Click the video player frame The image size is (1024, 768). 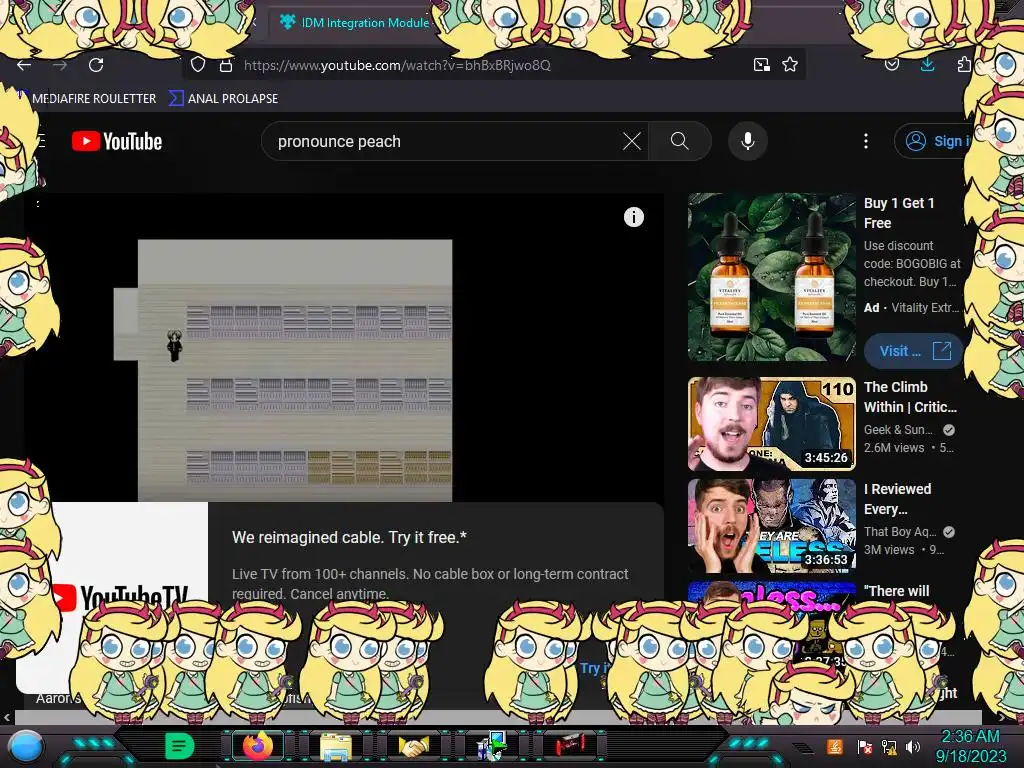tap(344, 347)
